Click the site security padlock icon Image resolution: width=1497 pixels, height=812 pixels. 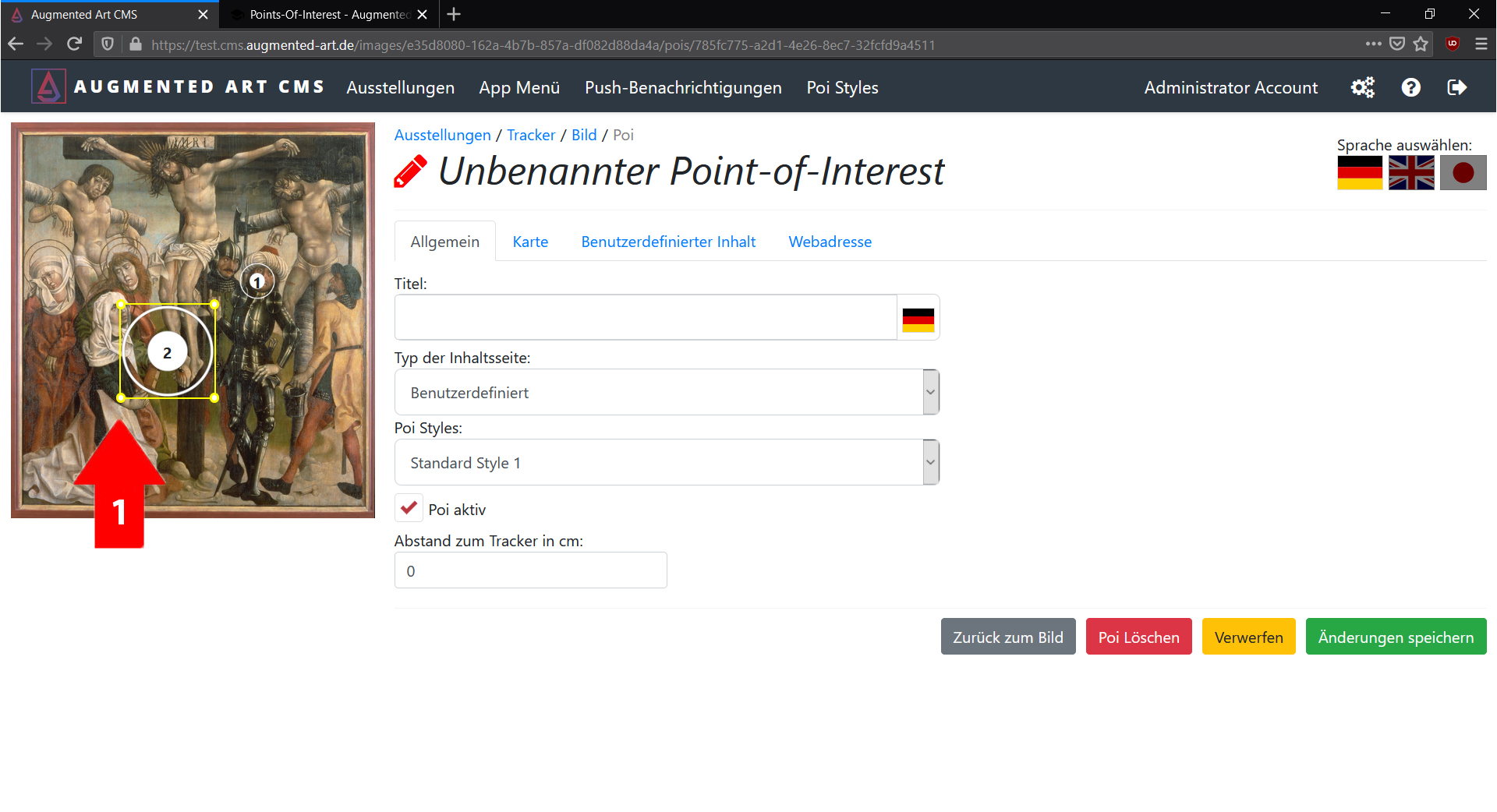click(x=136, y=44)
